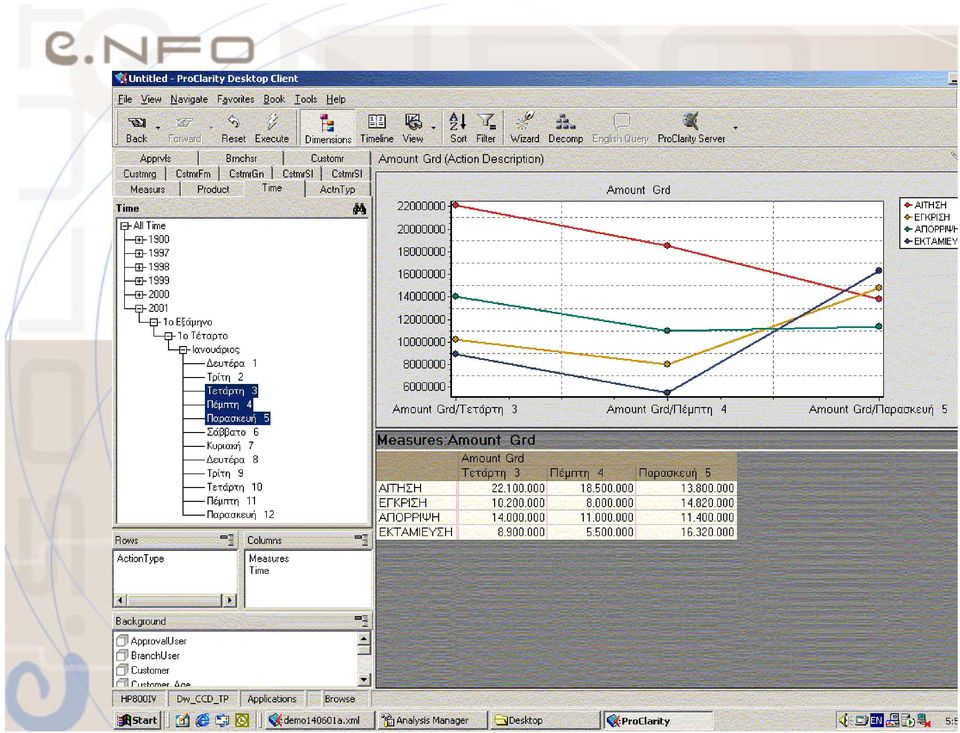Click the binoculars search icon in Time panel
This screenshot has width=960, height=733.
359,209
